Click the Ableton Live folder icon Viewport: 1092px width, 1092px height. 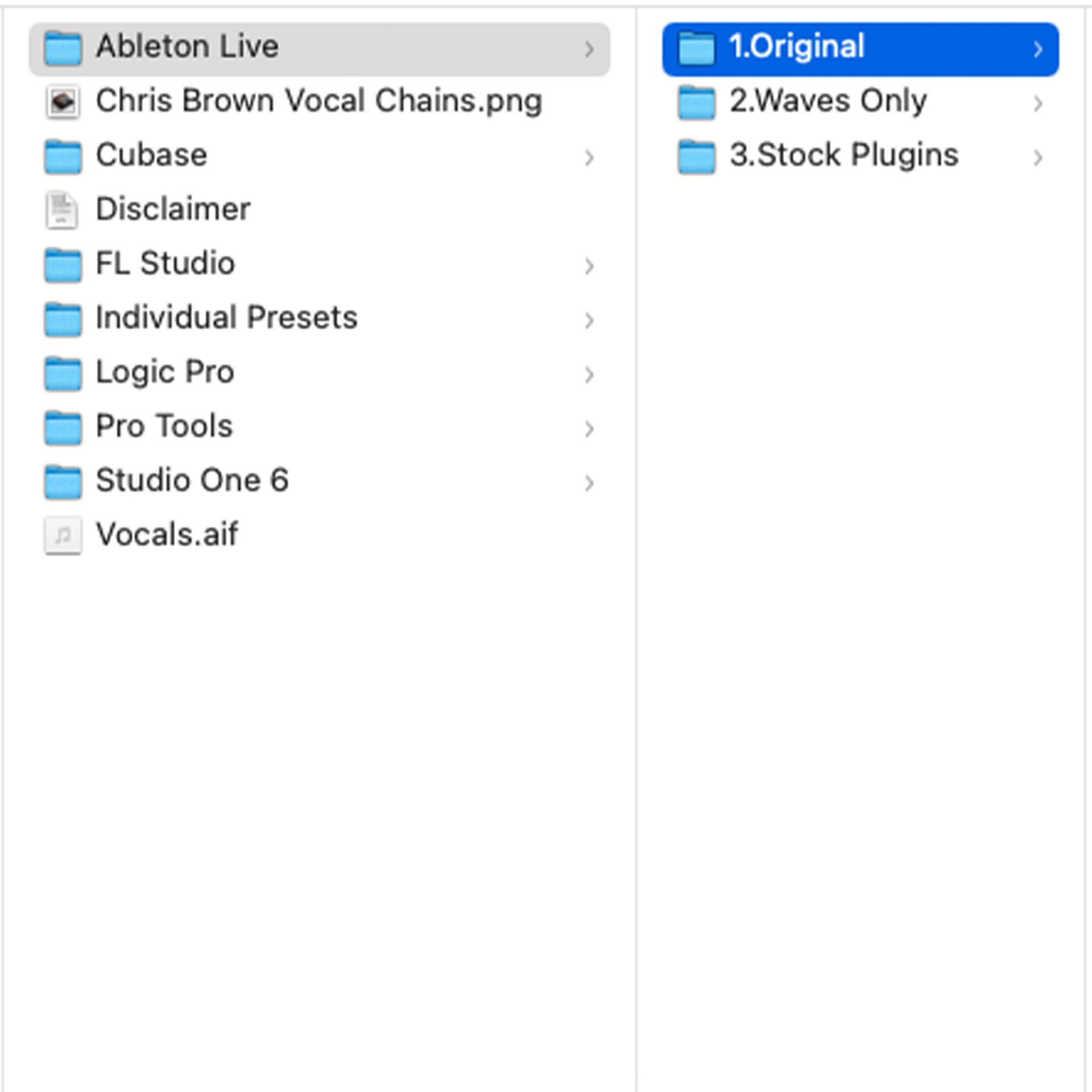tap(63, 48)
